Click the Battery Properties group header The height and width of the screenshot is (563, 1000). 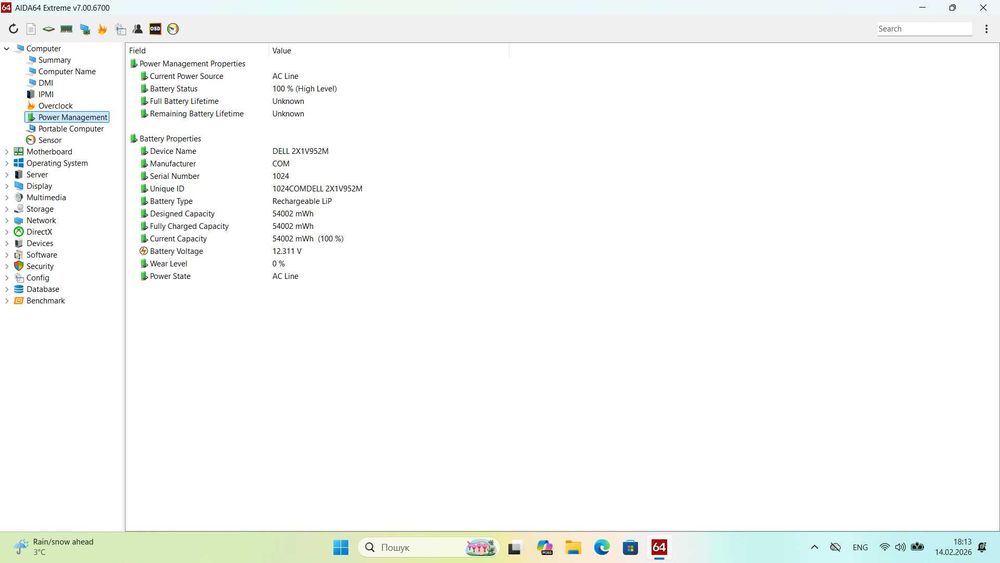pos(170,138)
